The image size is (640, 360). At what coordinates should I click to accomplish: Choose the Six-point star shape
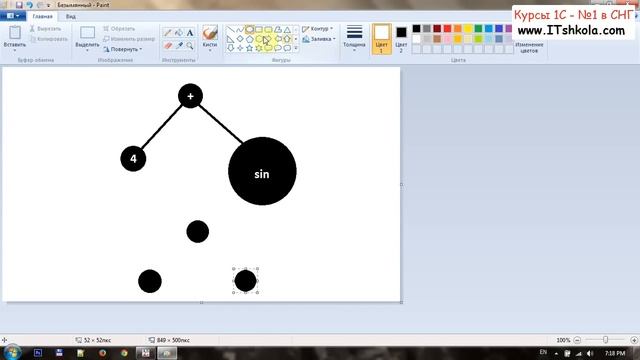259,48
